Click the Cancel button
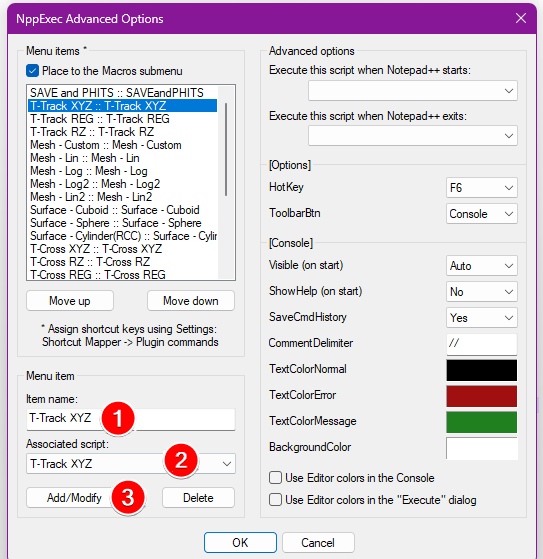Image resolution: width=543 pixels, height=559 pixels. coord(318,542)
